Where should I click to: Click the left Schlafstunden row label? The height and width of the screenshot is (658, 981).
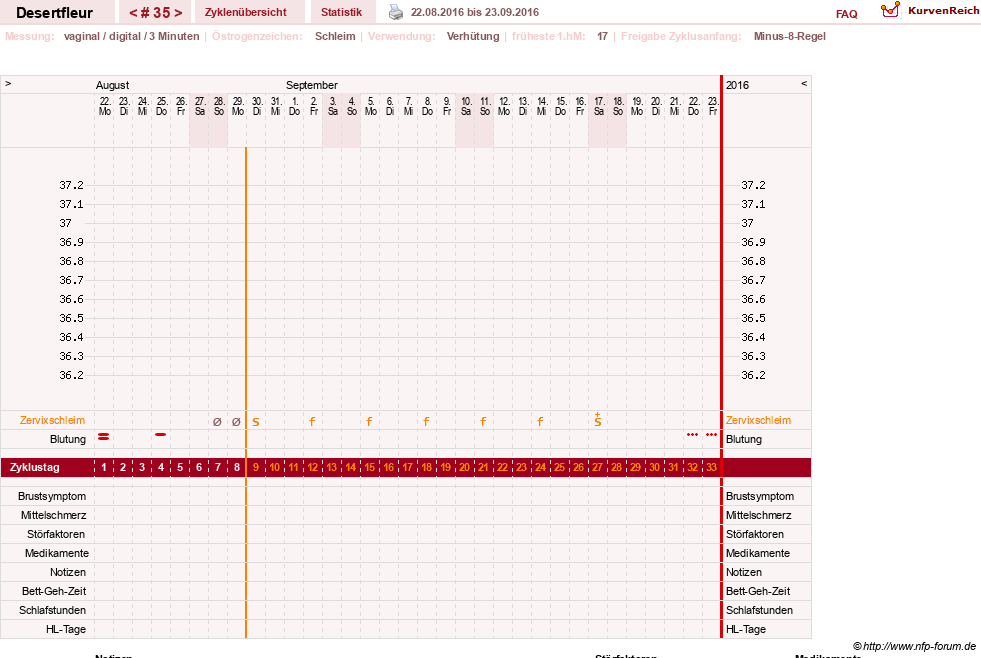(53, 610)
